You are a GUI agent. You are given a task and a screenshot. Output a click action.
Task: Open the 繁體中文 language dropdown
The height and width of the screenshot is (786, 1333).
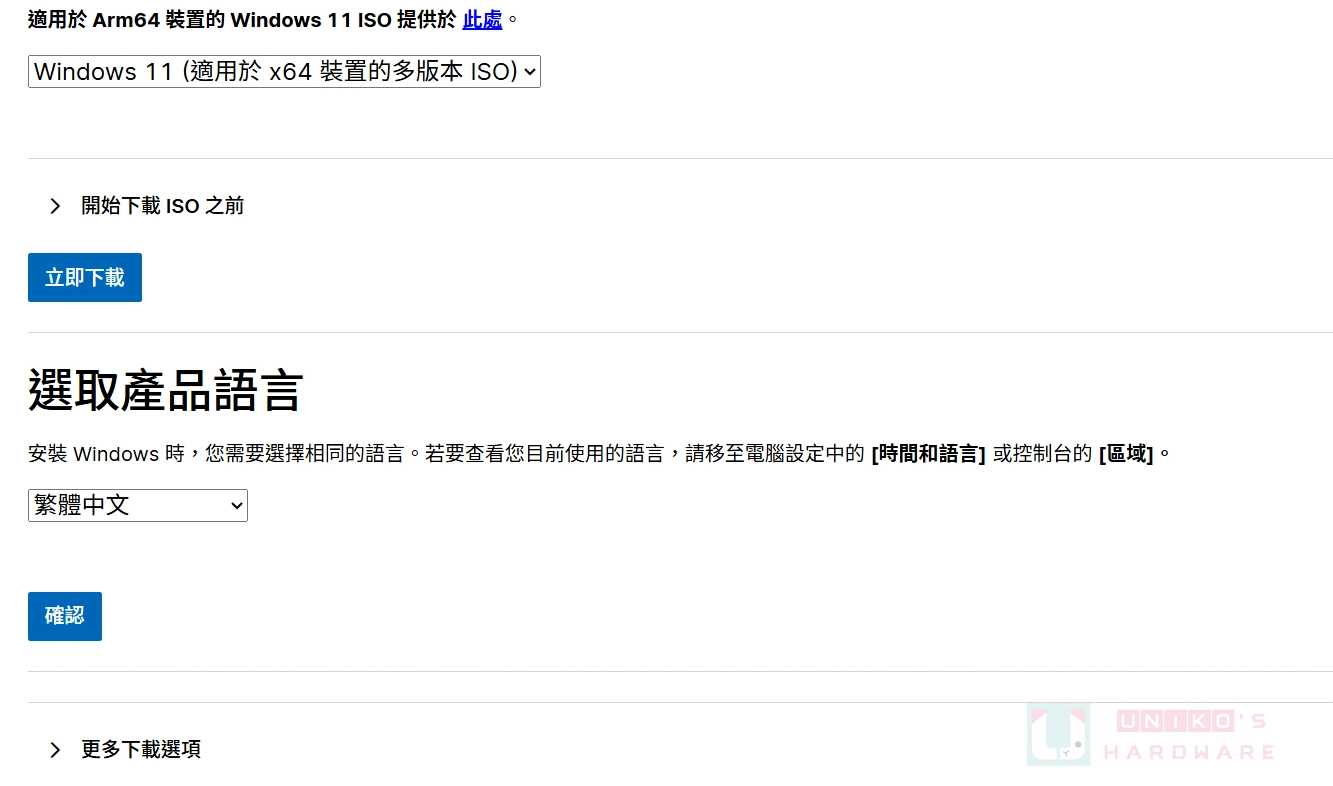[138, 506]
